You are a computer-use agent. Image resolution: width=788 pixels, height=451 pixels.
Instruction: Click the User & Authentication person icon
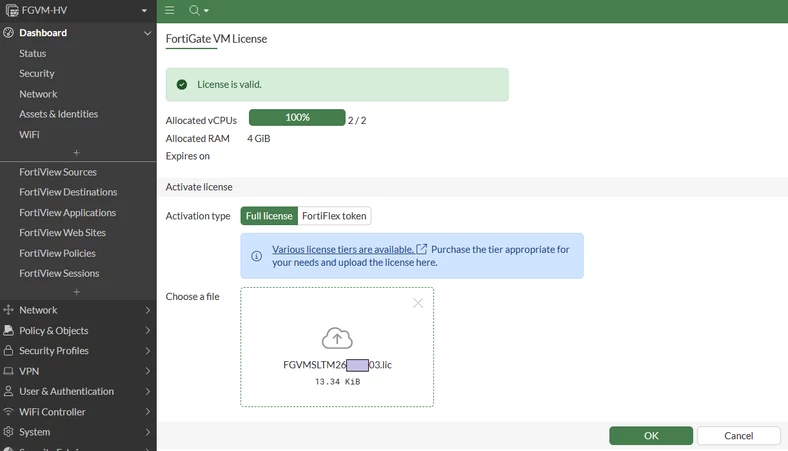pos(9,391)
